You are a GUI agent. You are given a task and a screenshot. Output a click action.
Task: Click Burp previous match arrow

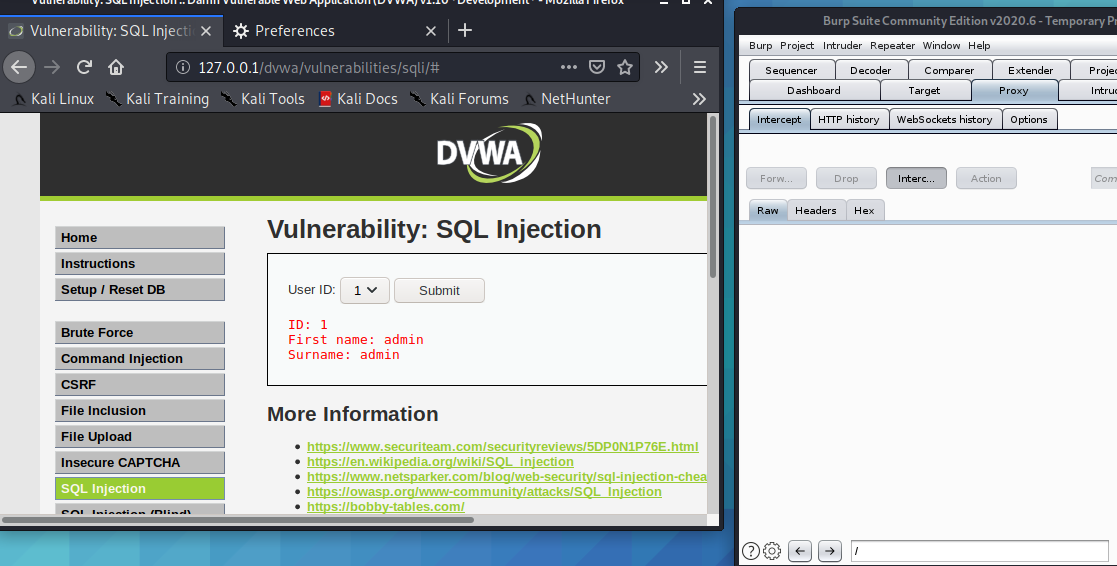click(800, 551)
